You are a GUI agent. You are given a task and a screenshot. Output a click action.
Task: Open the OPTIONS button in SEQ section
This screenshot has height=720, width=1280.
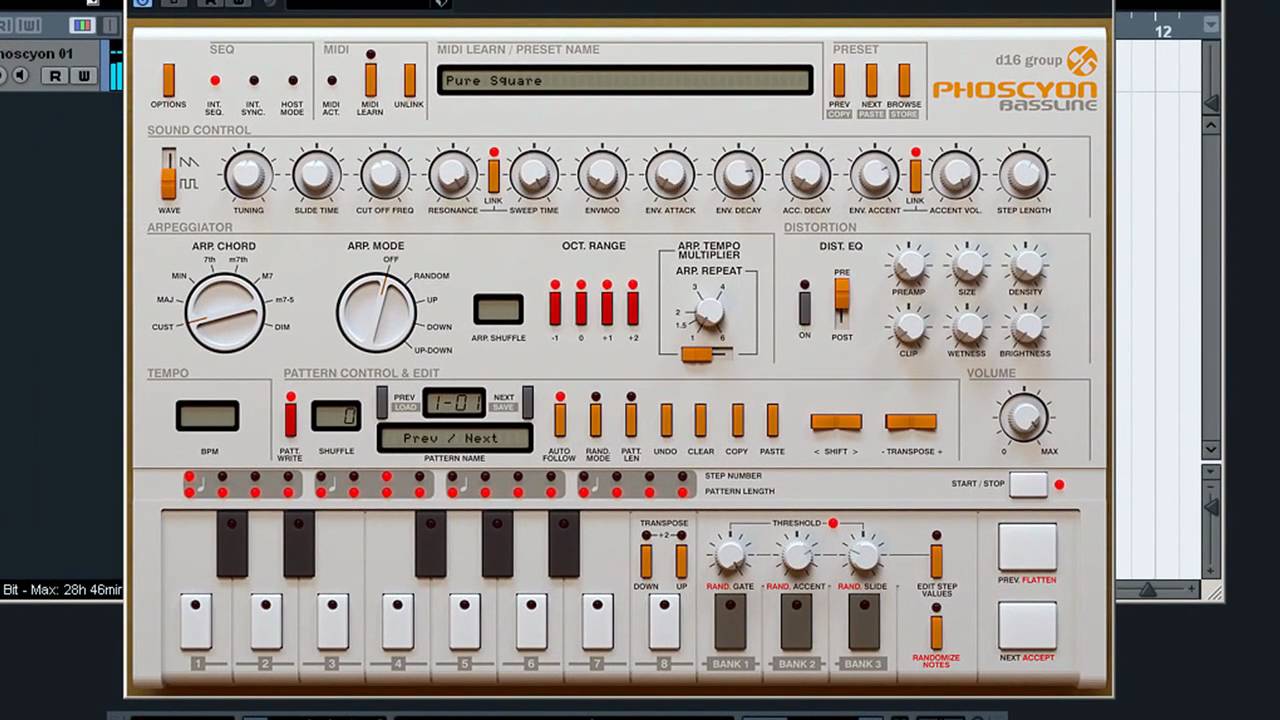click(168, 80)
